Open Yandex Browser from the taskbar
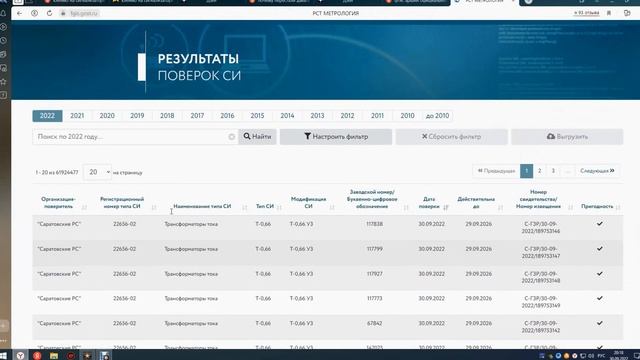Screen dimensions: 640x360 click(20, 356)
